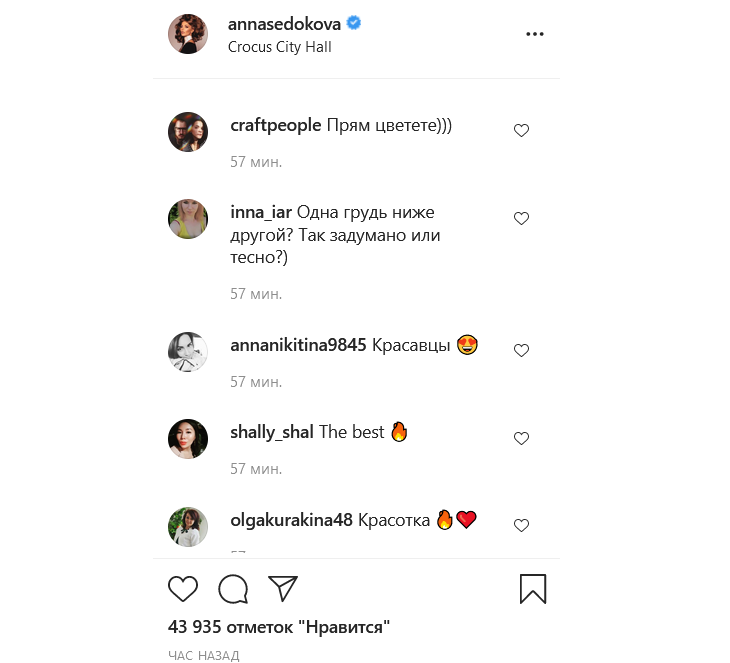
Task: Share post via paper plane icon
Action: click(x=283, y=588)
